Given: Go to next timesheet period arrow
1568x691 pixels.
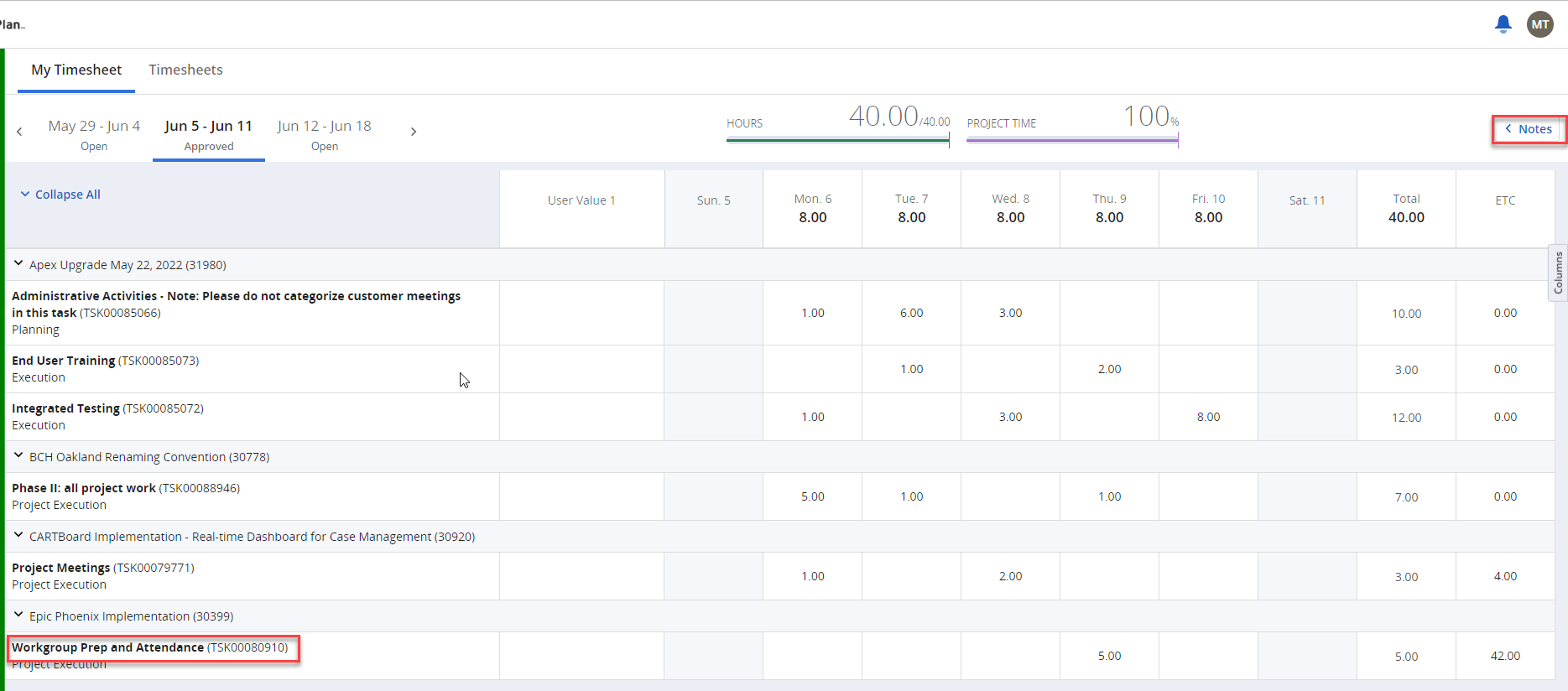Looking at the screenshot, I should pos(414,132).
